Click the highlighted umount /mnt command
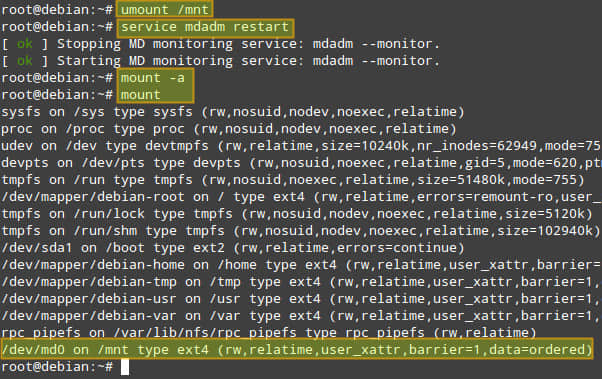The height and width of the screenshot is (379, 602). (165, 10)
